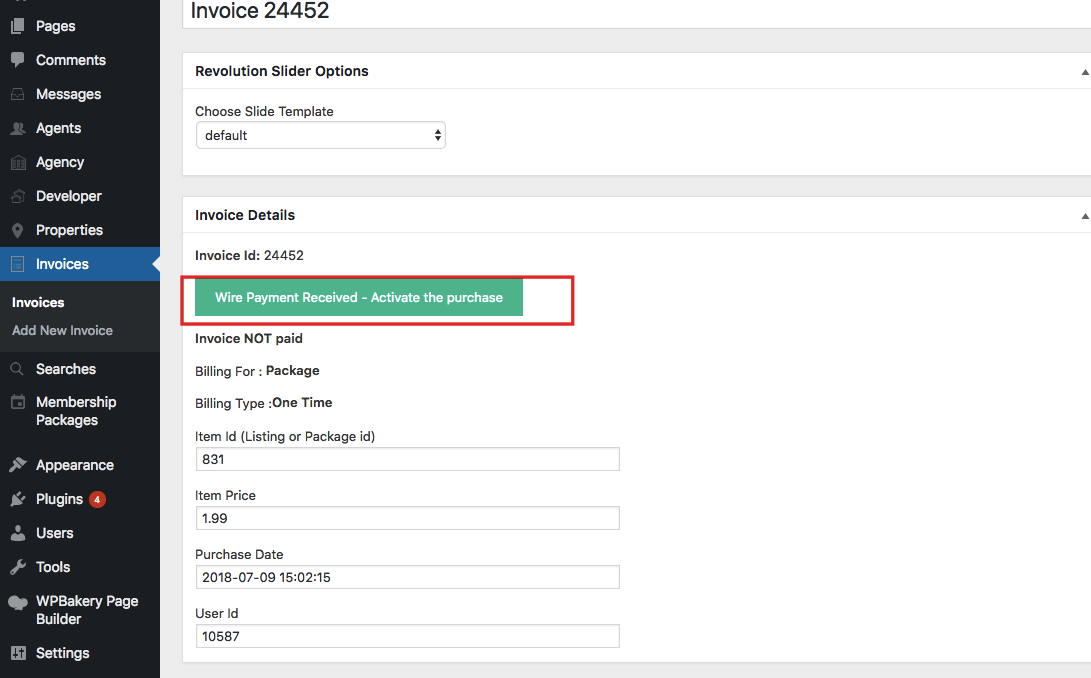This screenshot has width=1091, height=678.
Task: Open the Agents menu
Action: point(58,128)
